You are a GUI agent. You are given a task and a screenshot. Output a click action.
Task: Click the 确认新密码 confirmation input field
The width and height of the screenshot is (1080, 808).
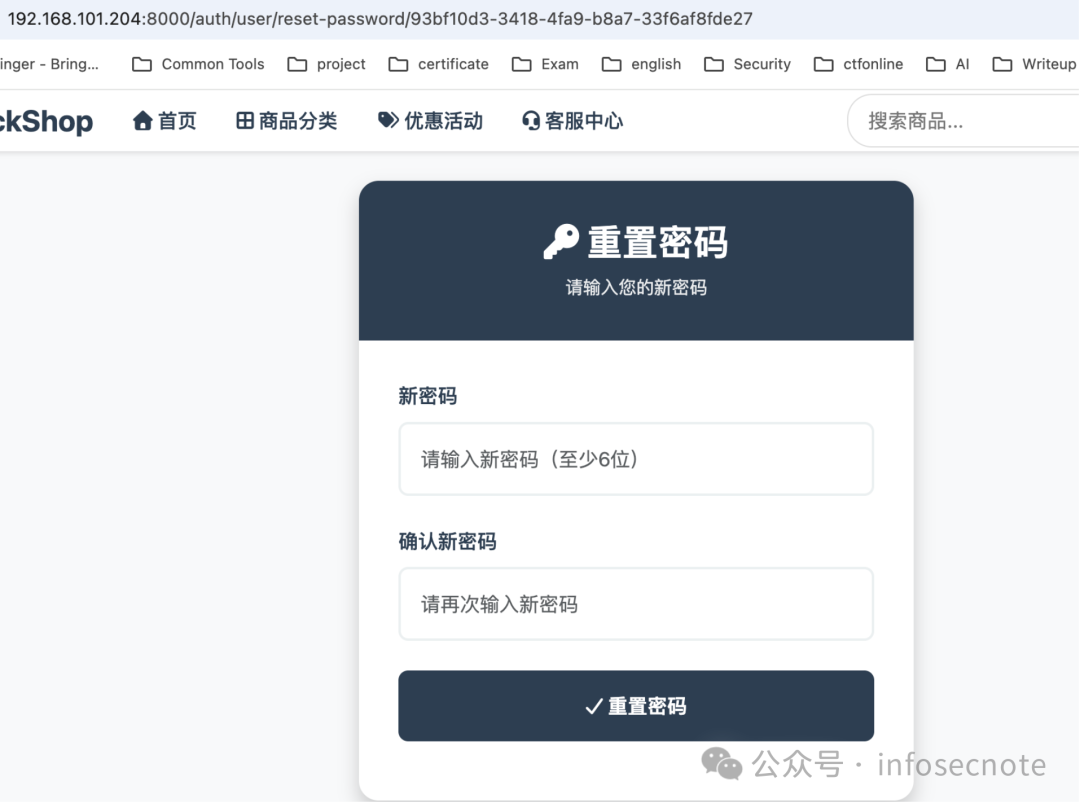(x=636, y=603)
